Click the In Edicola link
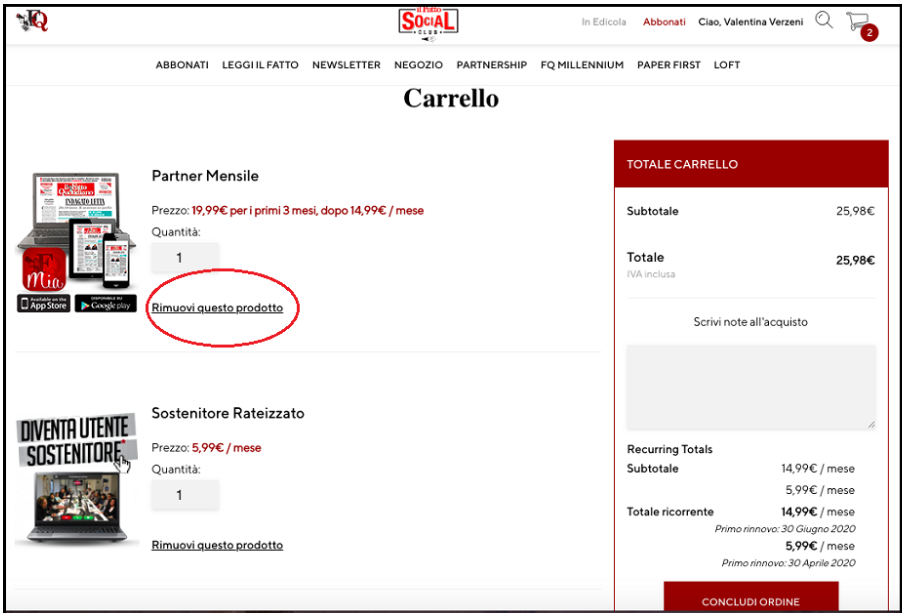Screen dimensions: 906x615 tap(604, 22)
